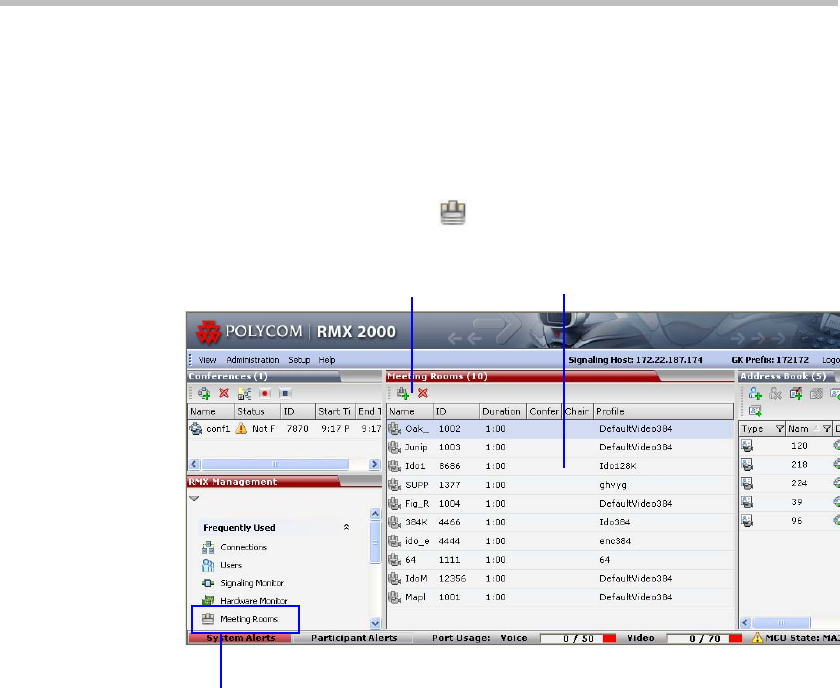This screenshot has width=840, height=688.
Task: Click Oak_ meeting room row icon
Action: (x=395, y=429)
